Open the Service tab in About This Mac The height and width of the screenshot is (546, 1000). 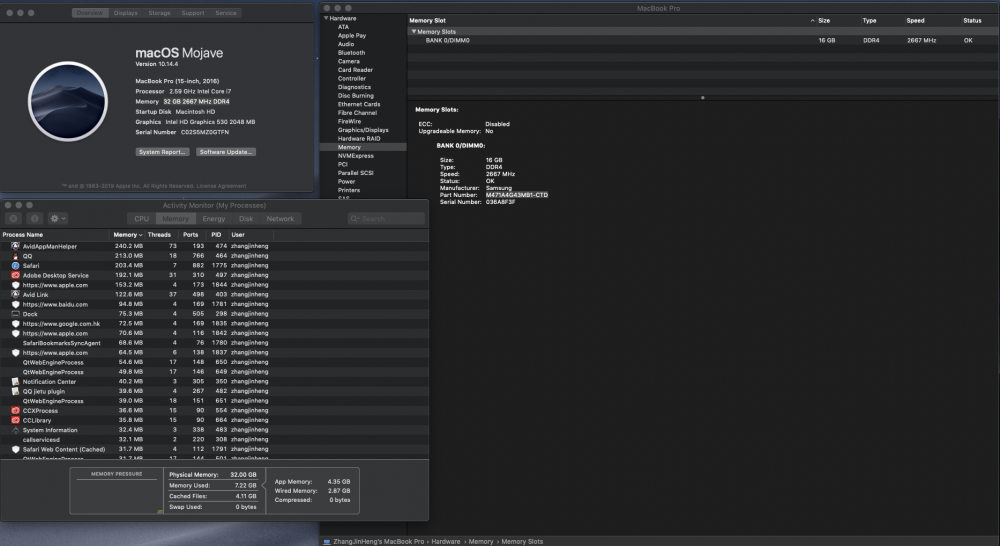pyautogui.click(x=226, y=13)
